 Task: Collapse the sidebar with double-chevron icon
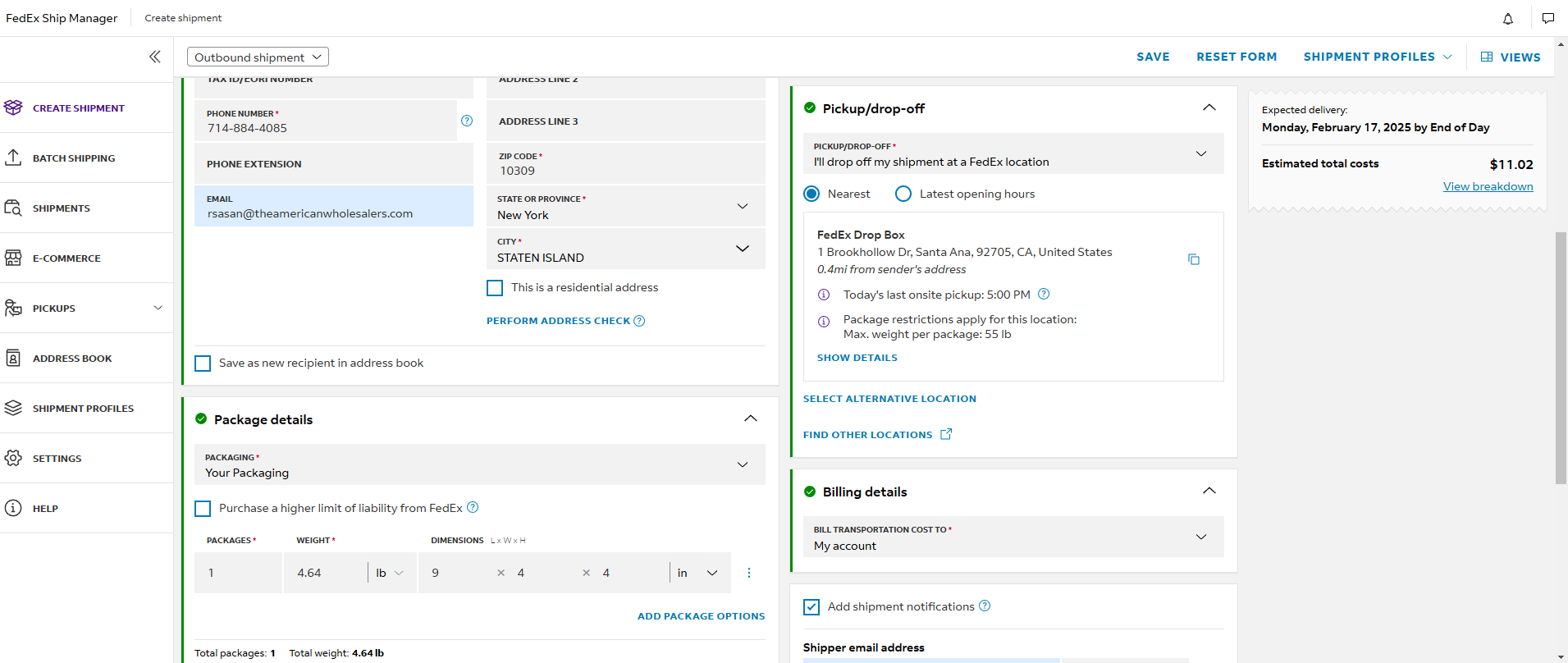pos(155,57)
